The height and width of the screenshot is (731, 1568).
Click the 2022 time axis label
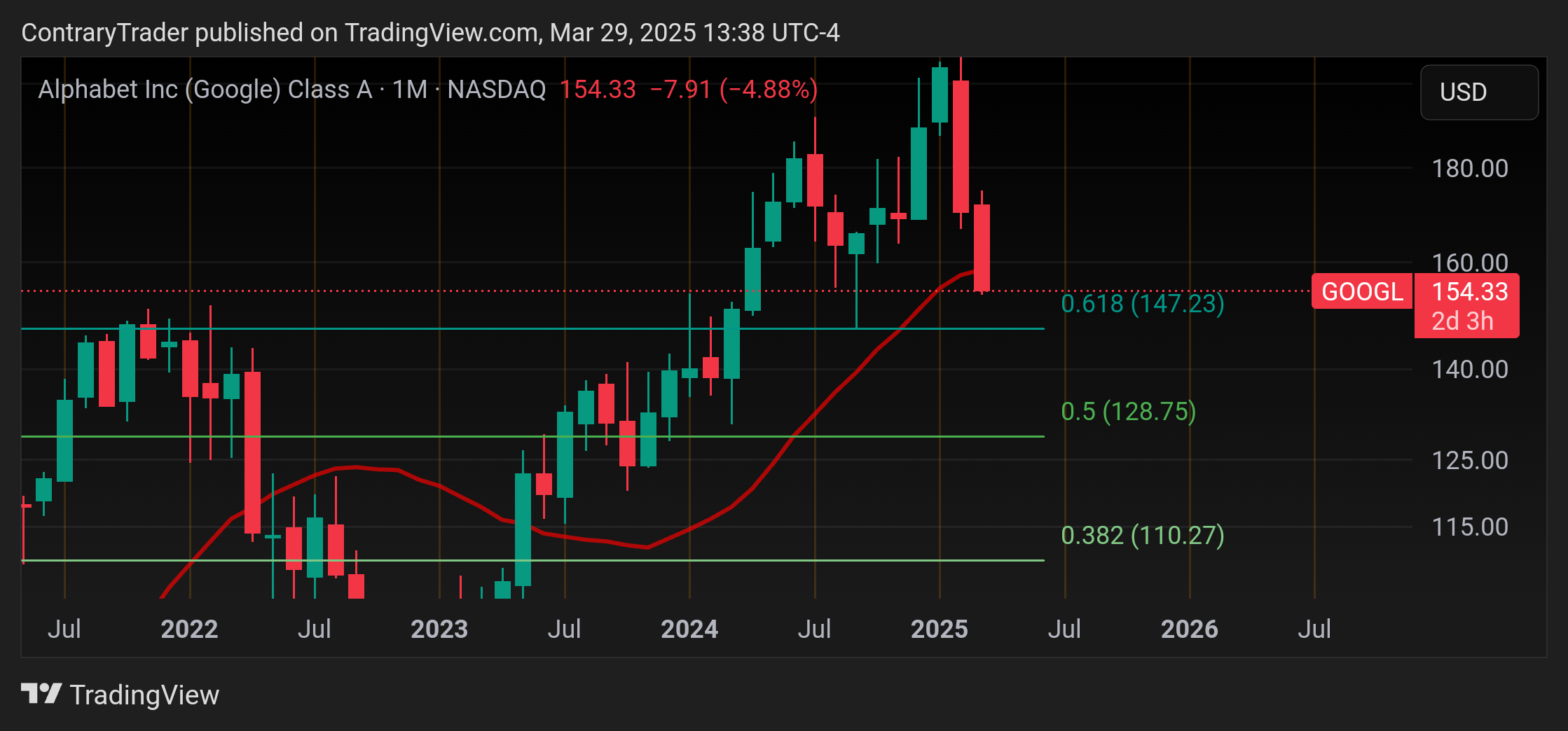coord(189,629)
